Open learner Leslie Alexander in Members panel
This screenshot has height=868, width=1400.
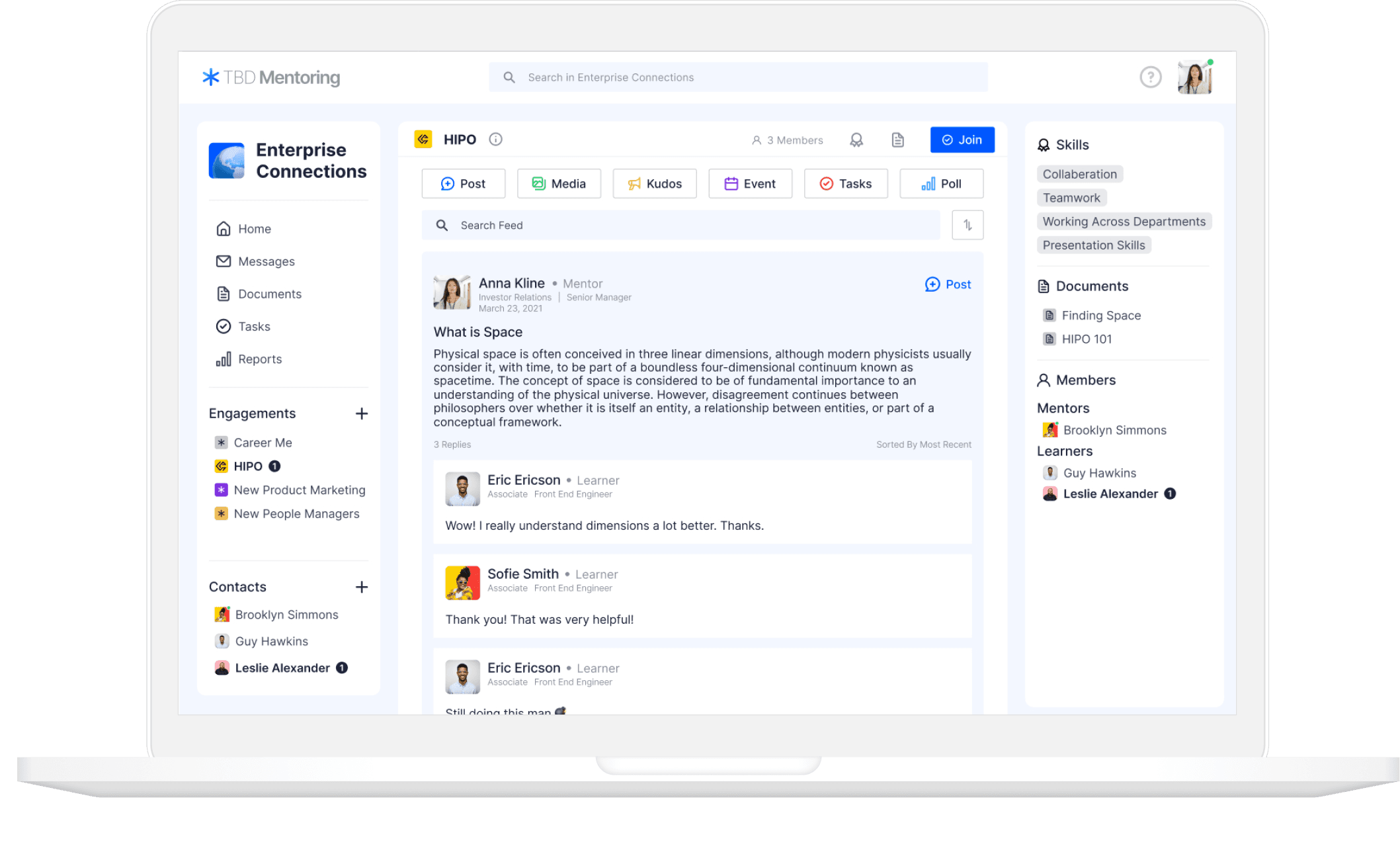coord(1109,494)
